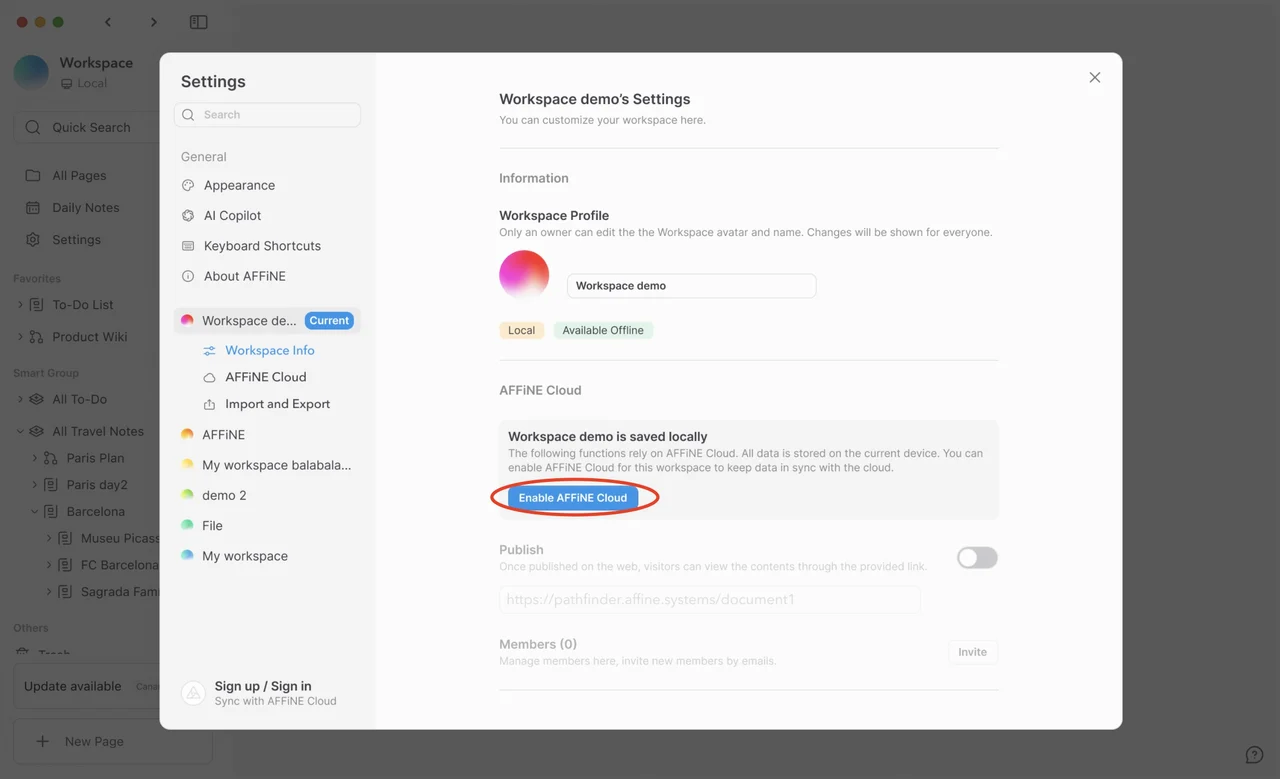Close the Settings dialog
The width and height of the screenshot is (1280, 779).
(1095, 77)
